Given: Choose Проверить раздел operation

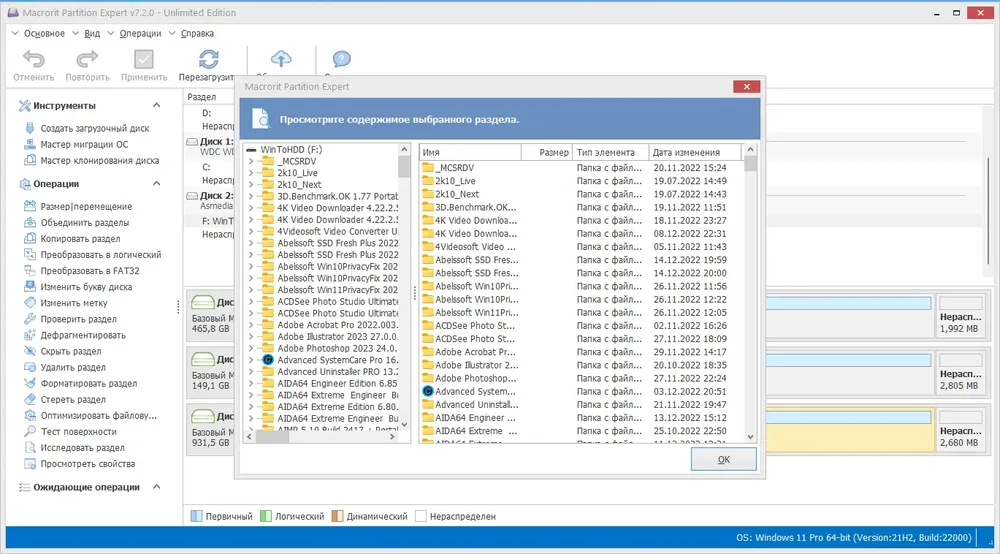Looking at the screenshot, I should click(78, 319).
